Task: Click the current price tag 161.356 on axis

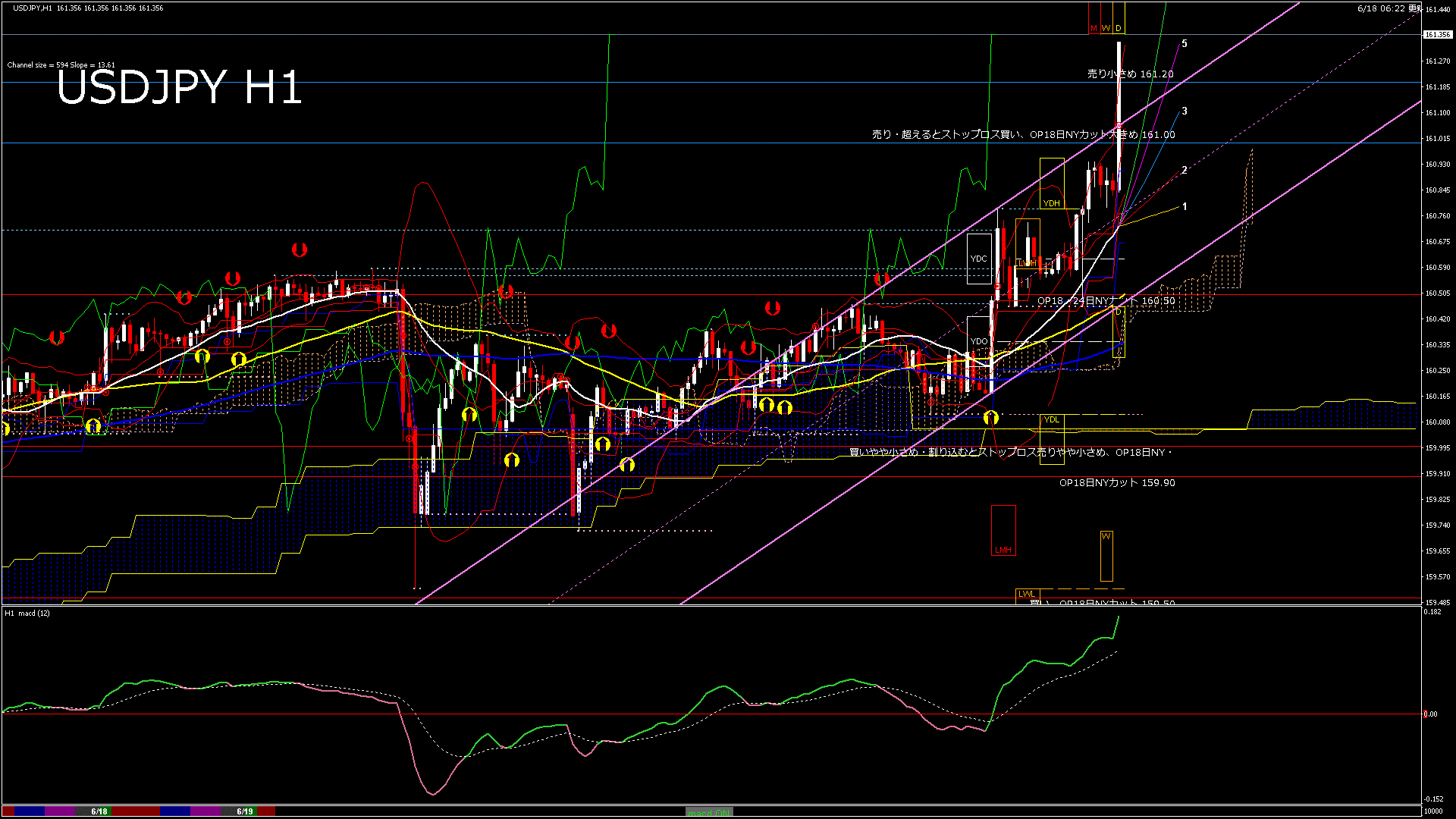Action: [1438, 35]
